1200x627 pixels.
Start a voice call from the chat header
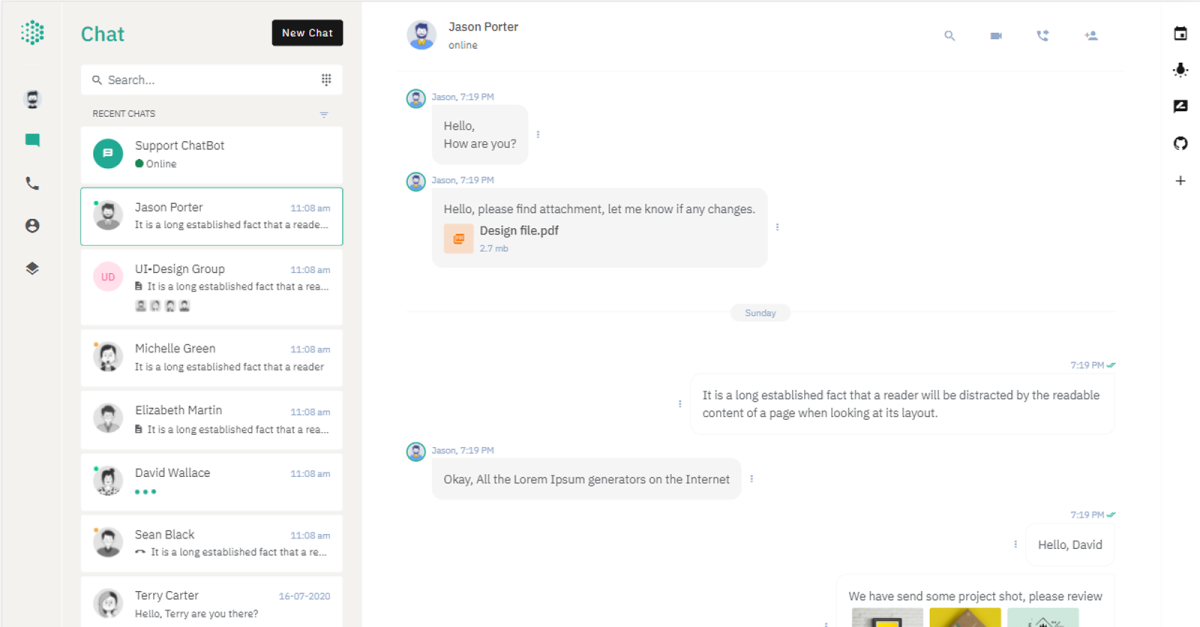pos(1043,35)
